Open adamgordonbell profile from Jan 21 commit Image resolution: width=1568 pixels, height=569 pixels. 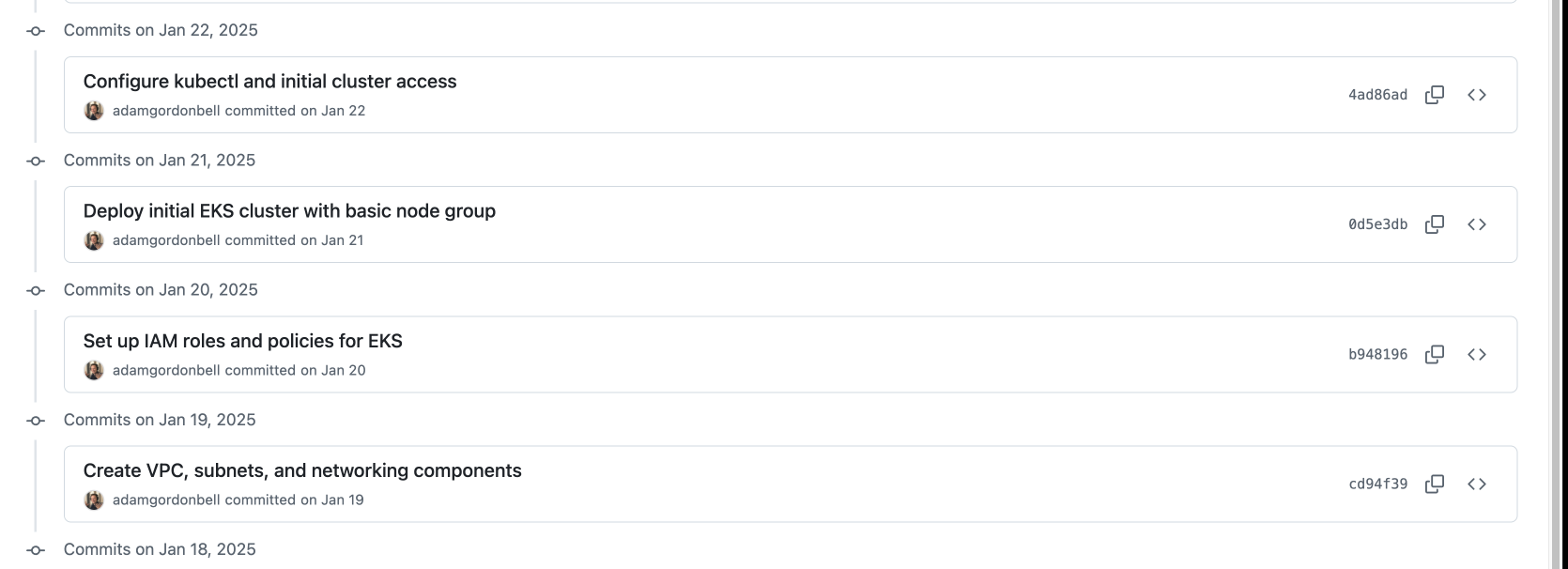tap(166, 240)
